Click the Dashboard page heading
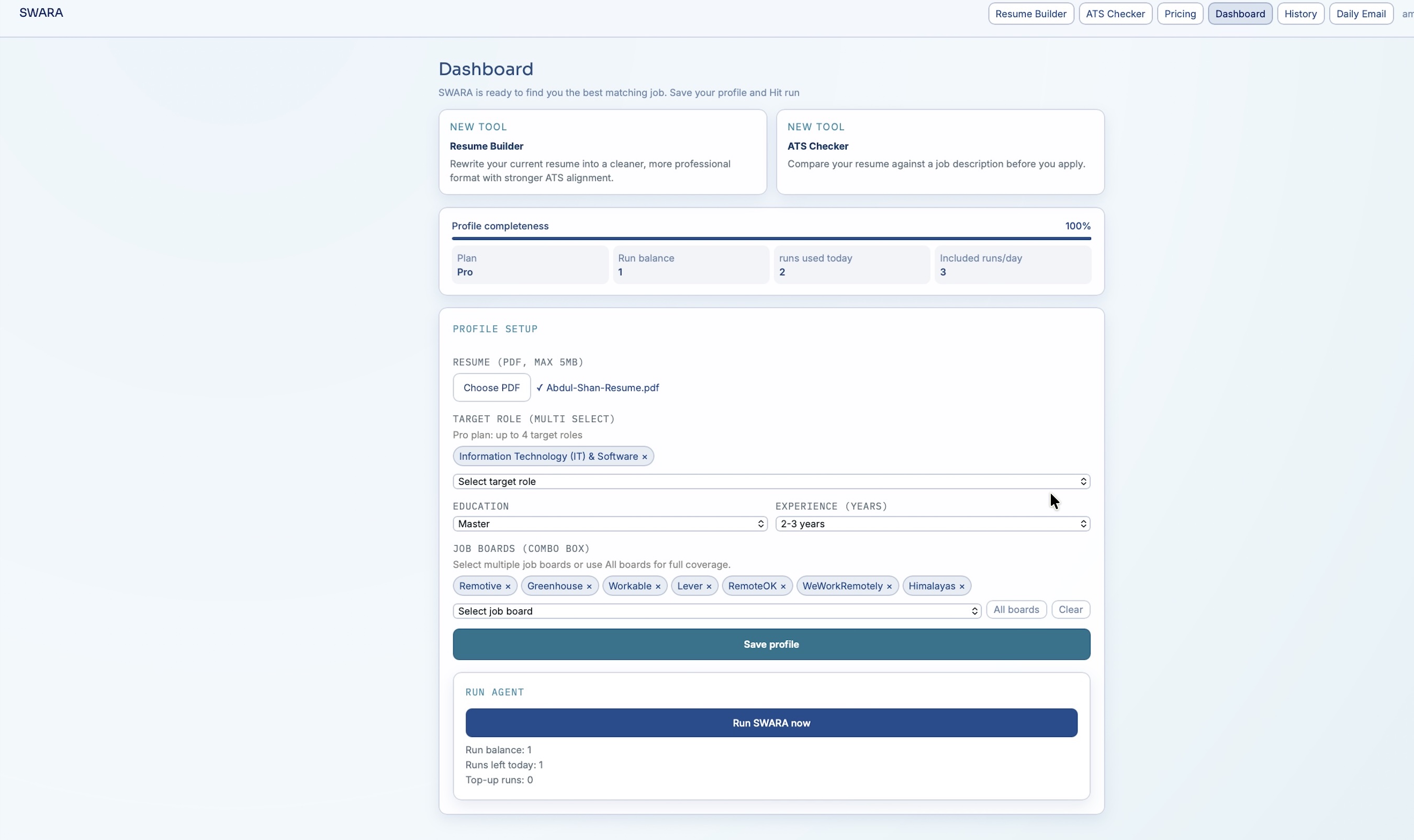 (x=486, y=69)
